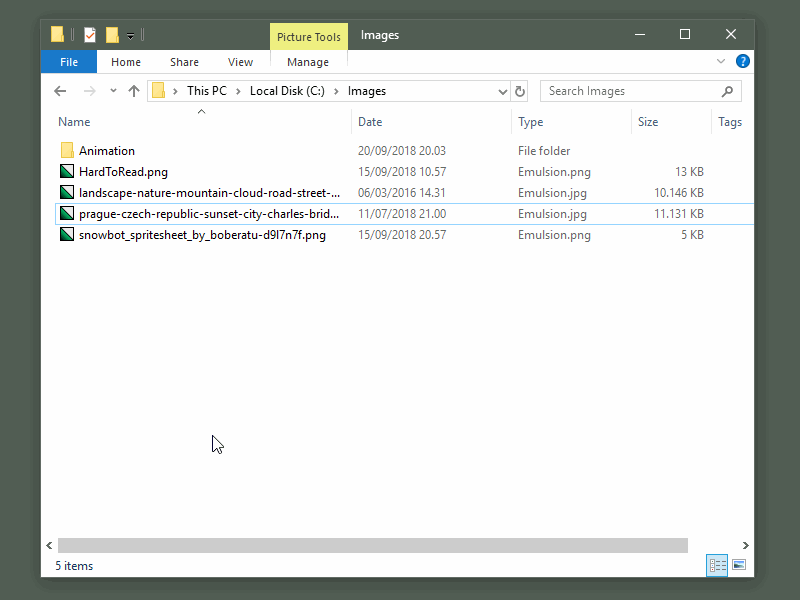
Task: Click Local Disk (C:) in the address path
Action: coord(287,91)
